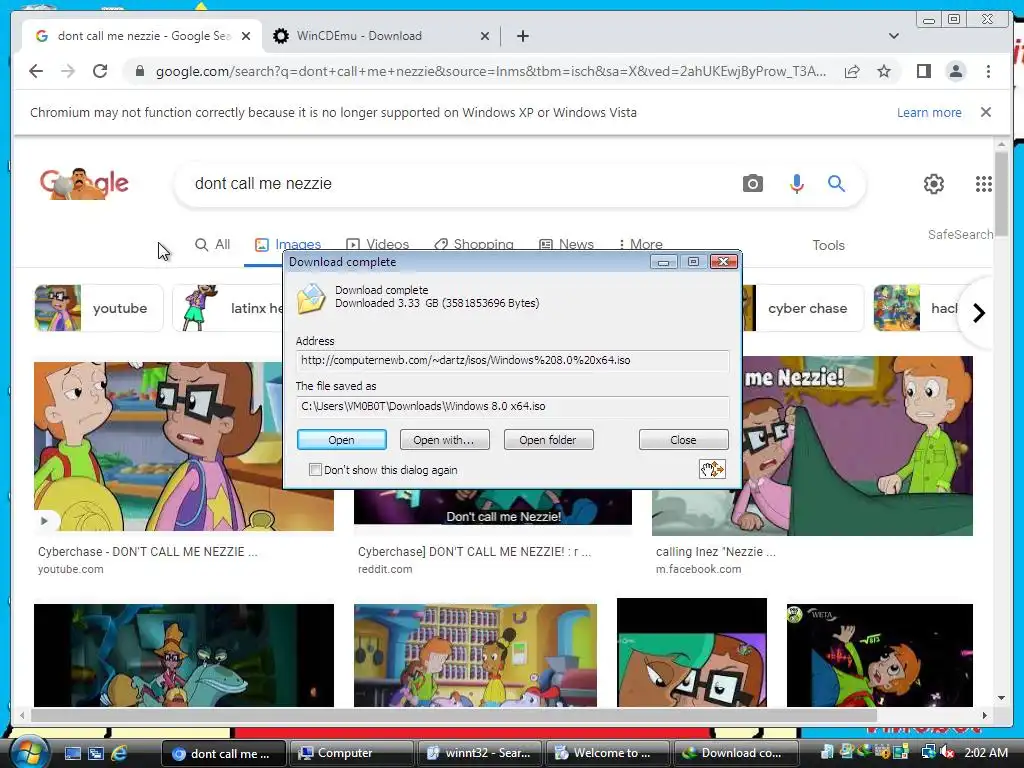Switch to Computer taskbar window

[351, 753]
